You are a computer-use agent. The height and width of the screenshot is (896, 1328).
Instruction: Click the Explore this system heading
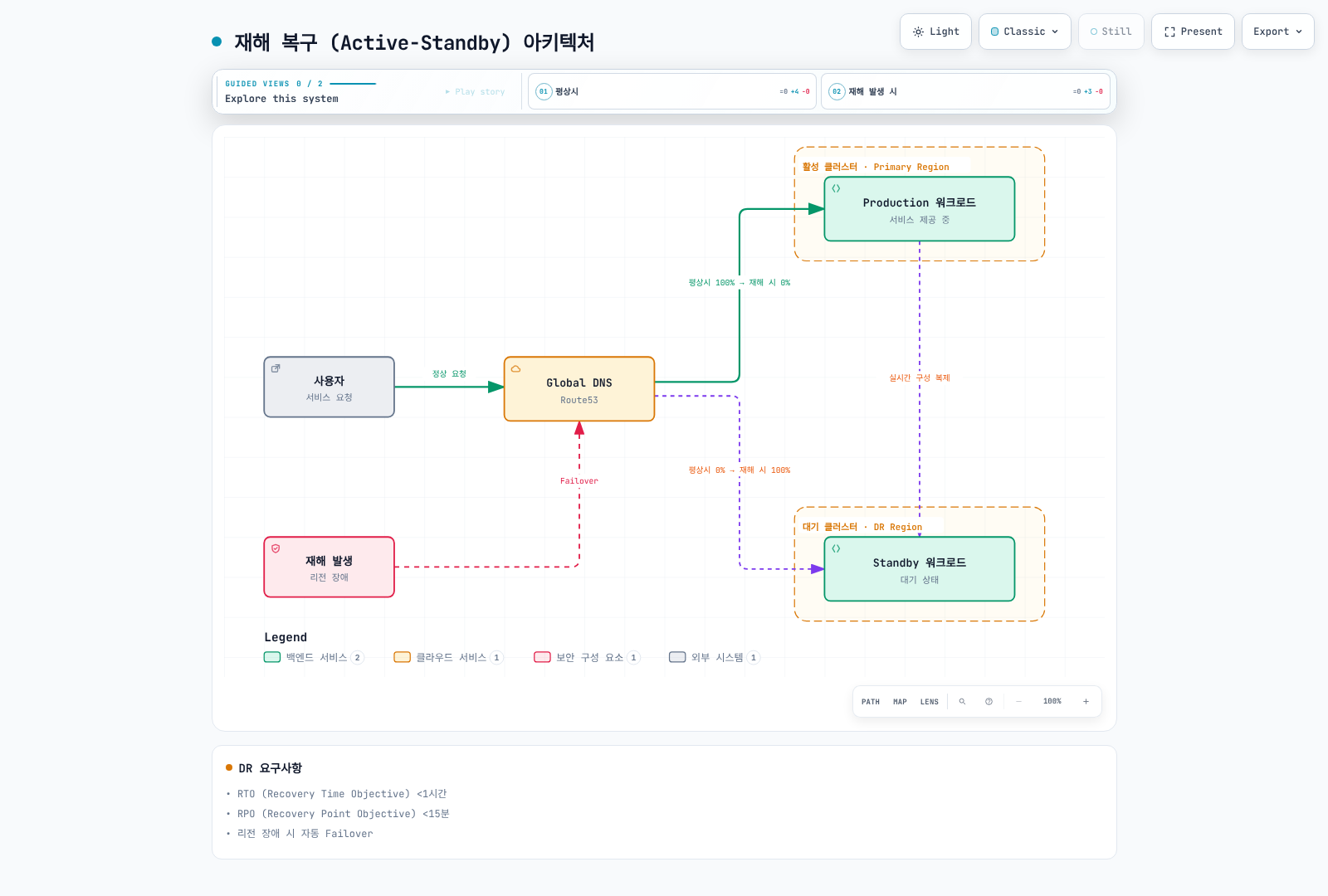[282, 99]
